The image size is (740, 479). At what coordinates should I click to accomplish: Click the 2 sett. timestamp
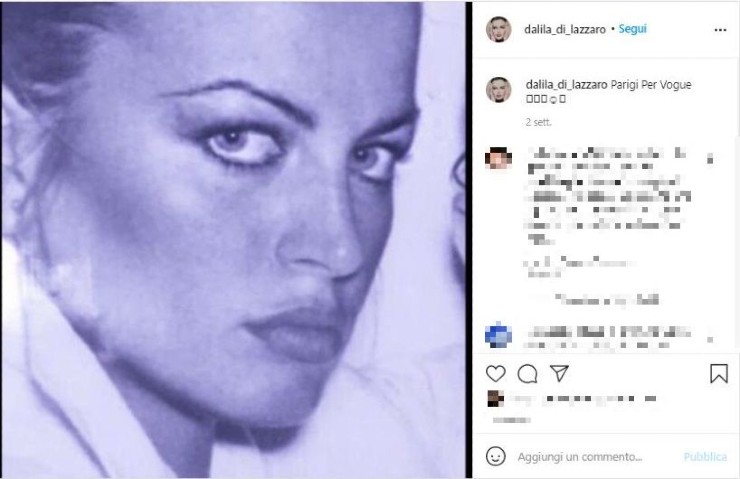point(538,122)
